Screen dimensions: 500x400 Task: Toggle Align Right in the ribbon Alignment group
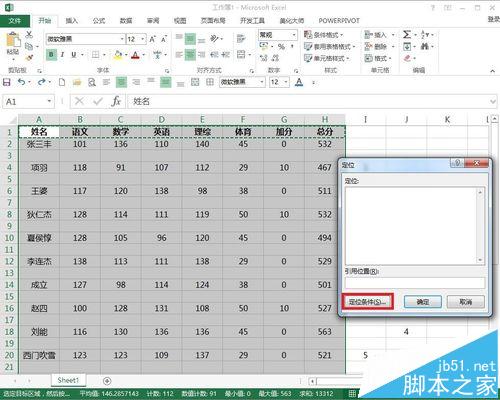pos(202,54)
